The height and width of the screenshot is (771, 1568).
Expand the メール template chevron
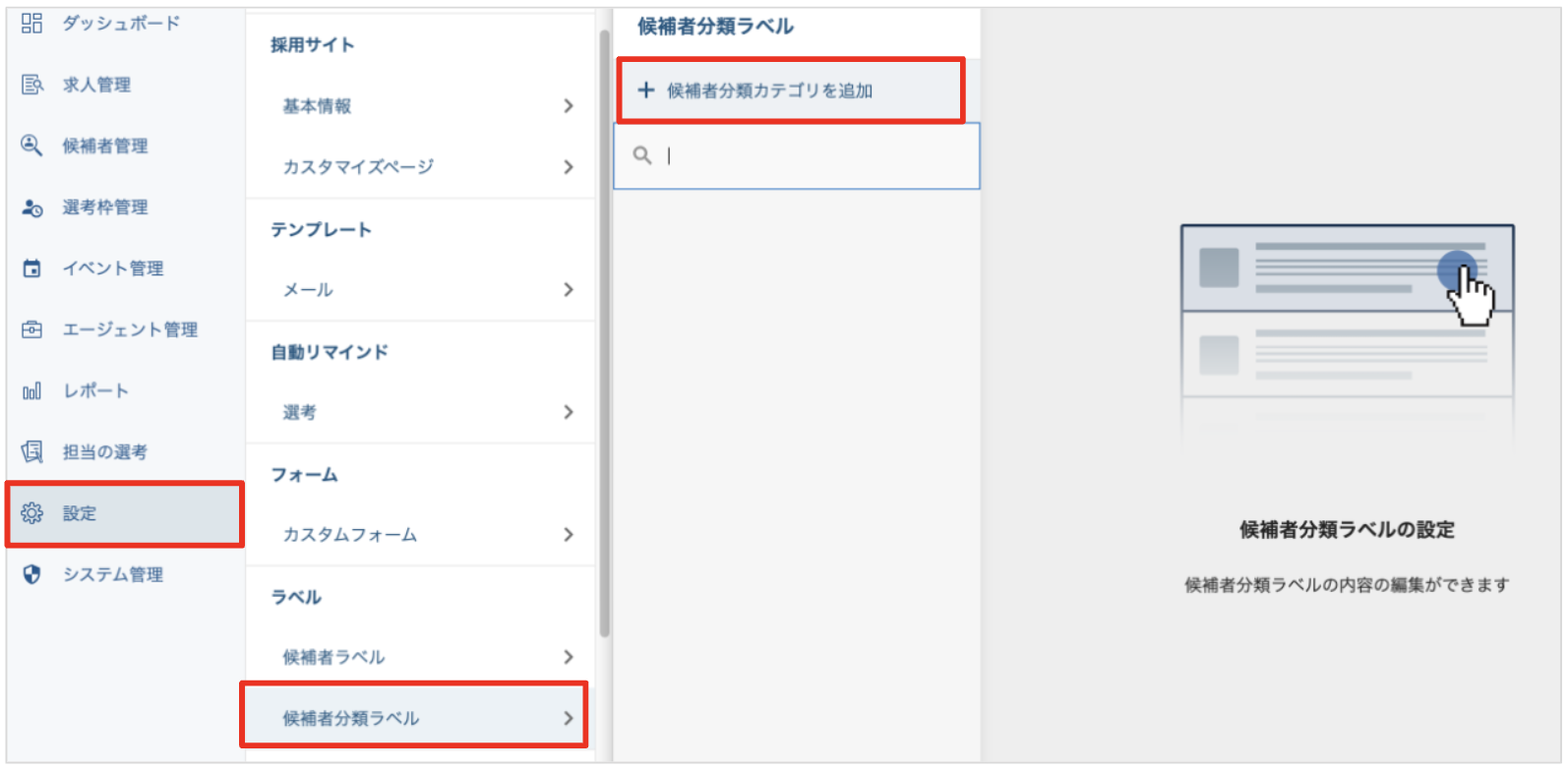[x=569, y=289]
